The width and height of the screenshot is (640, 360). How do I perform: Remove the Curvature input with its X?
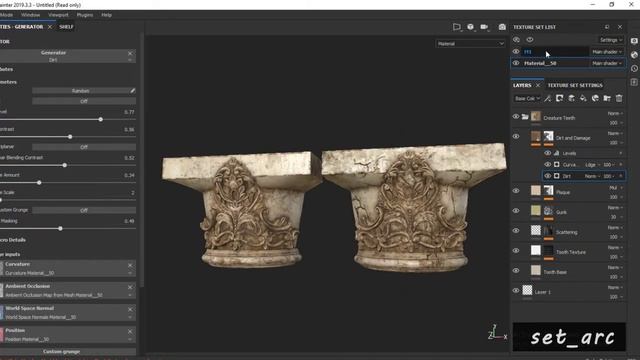[130, 265]
